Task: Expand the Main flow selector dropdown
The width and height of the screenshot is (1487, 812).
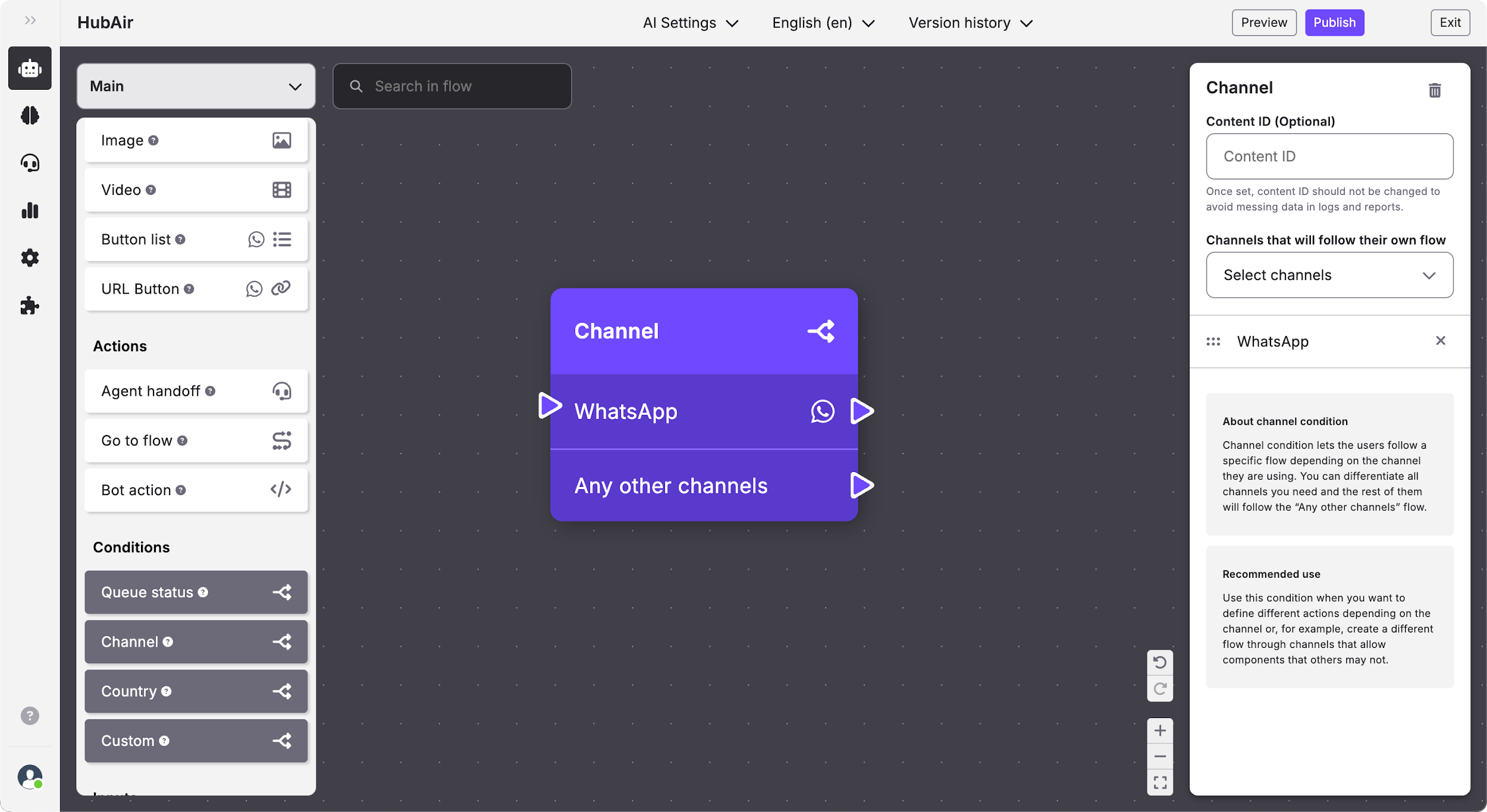Action: 196,86
